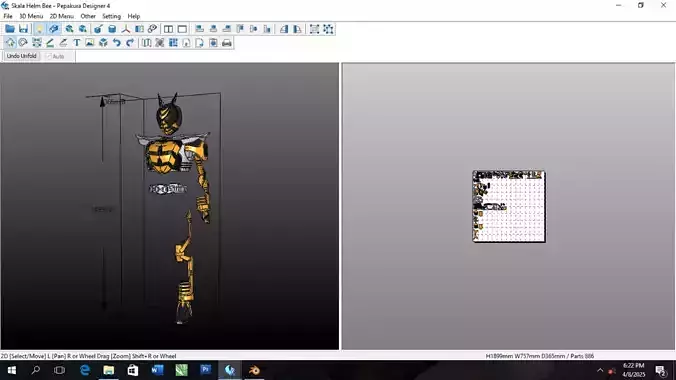Click the open-book fold icon
Screen dimensions: 676x380
click(147, 43)
